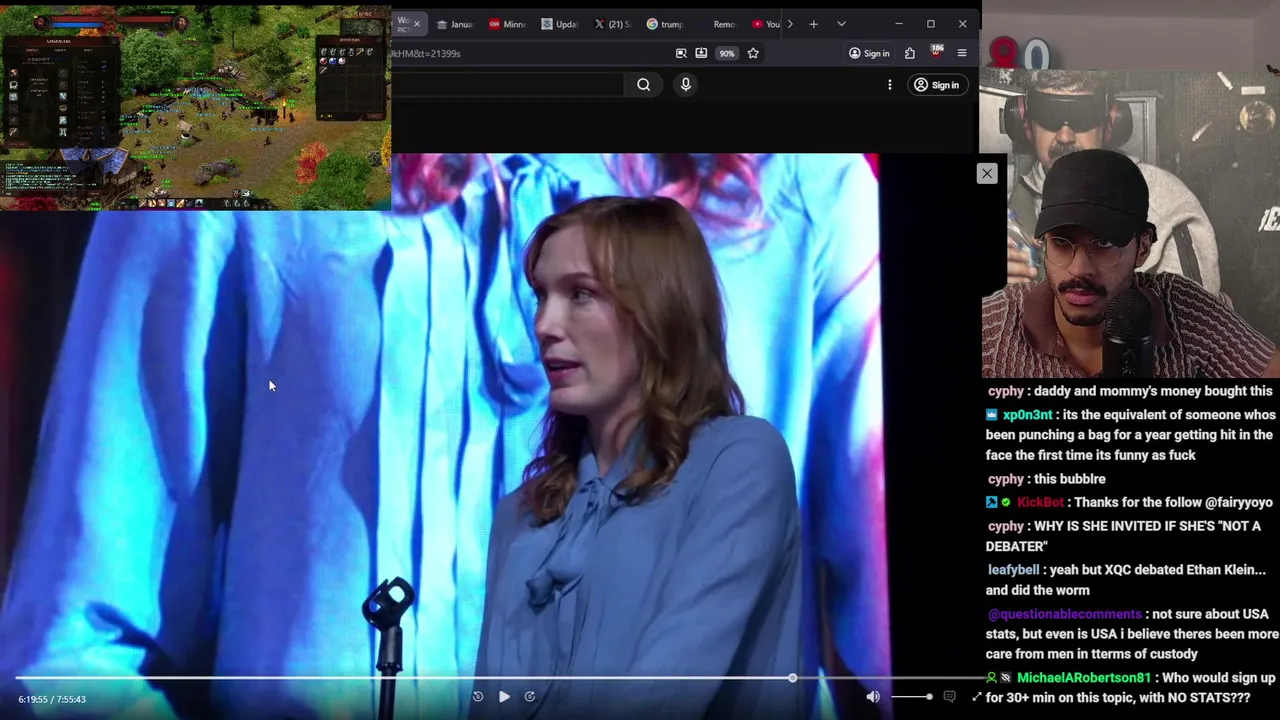Click red extension icon with 186 badge
1280x720 pixels.
(x=936, y=52)
